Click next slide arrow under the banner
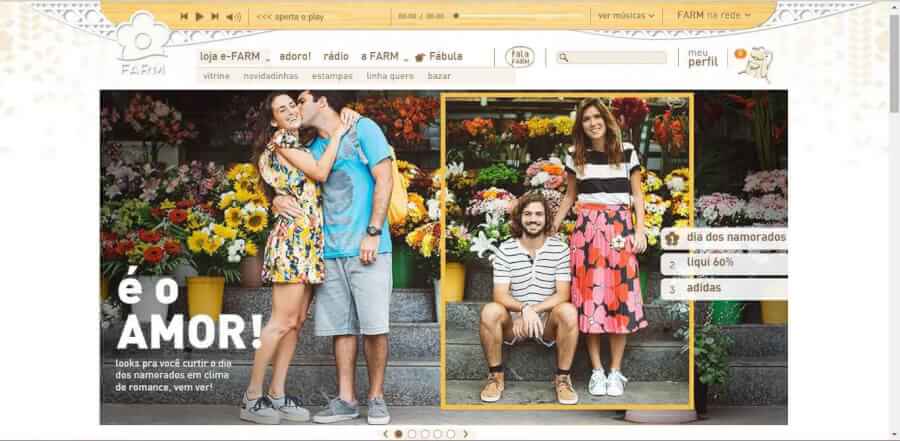 coord(465,434)
